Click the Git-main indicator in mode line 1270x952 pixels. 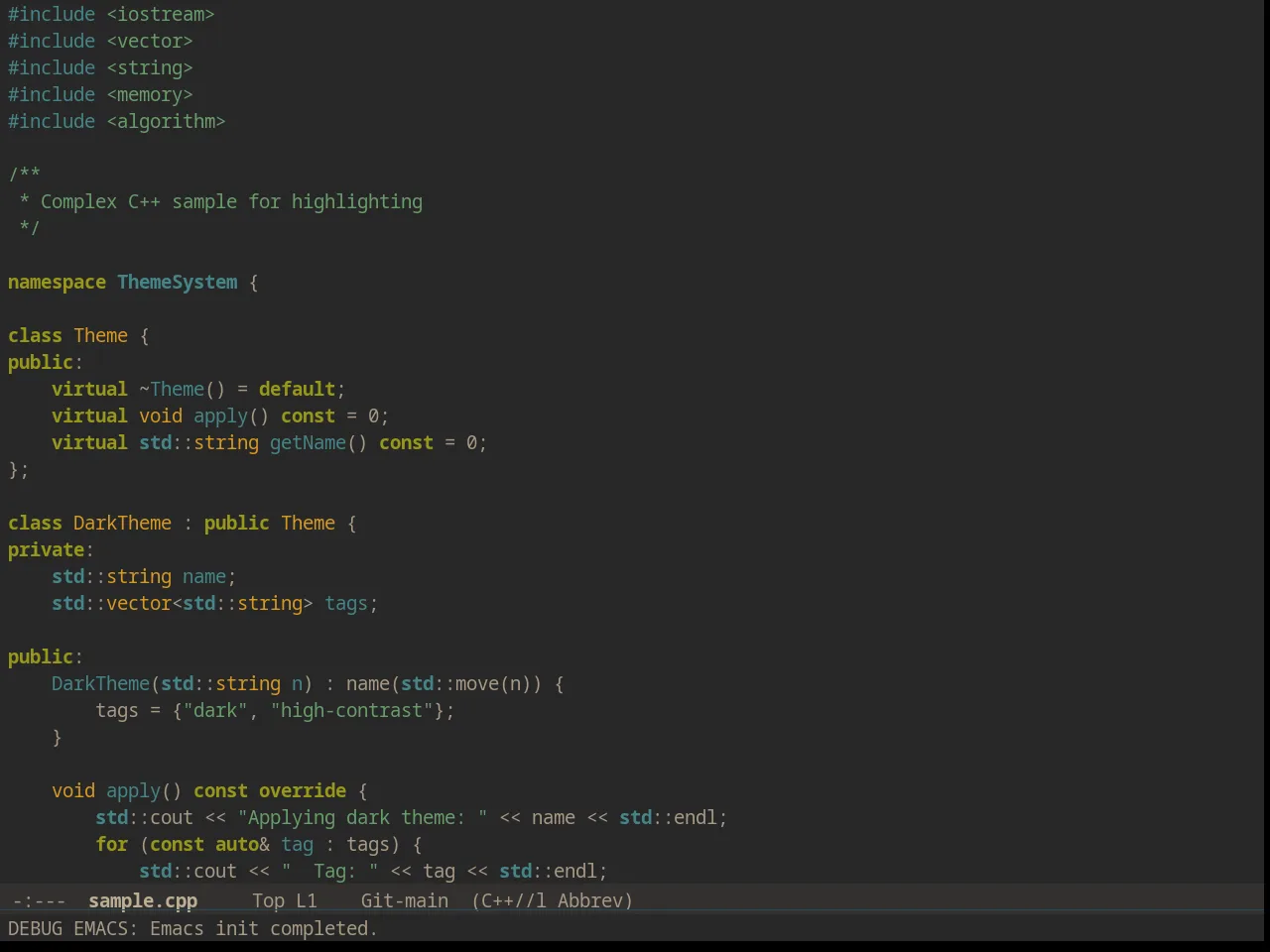(405, 900)
